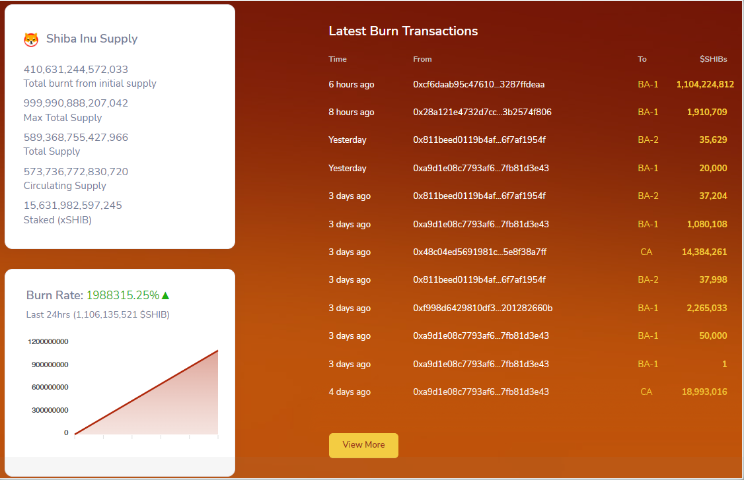
Task: Open the 0xa9d1e08c address in 1,080,108 row
Action: pos(481,224)
